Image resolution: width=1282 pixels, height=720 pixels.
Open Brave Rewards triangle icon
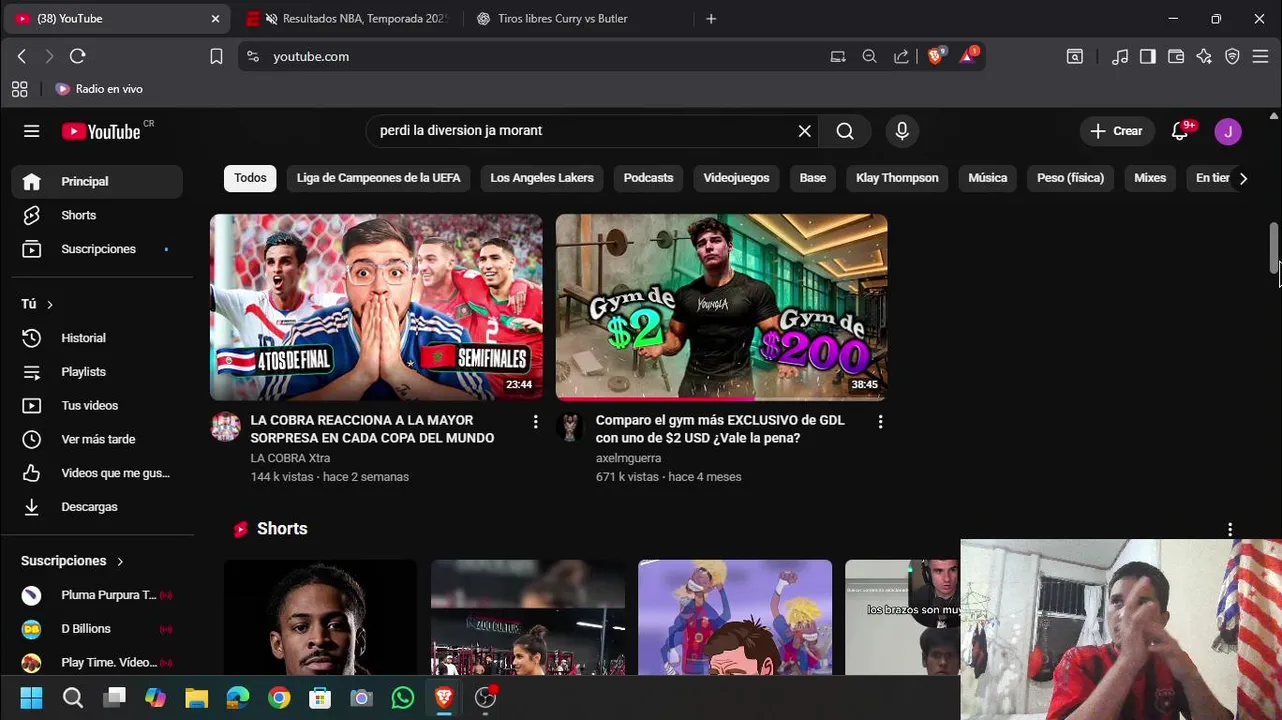[968, 56]
